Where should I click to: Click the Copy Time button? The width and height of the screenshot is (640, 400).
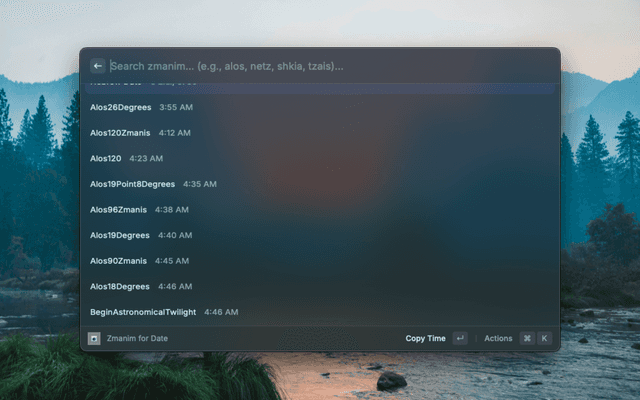point(425,338)
